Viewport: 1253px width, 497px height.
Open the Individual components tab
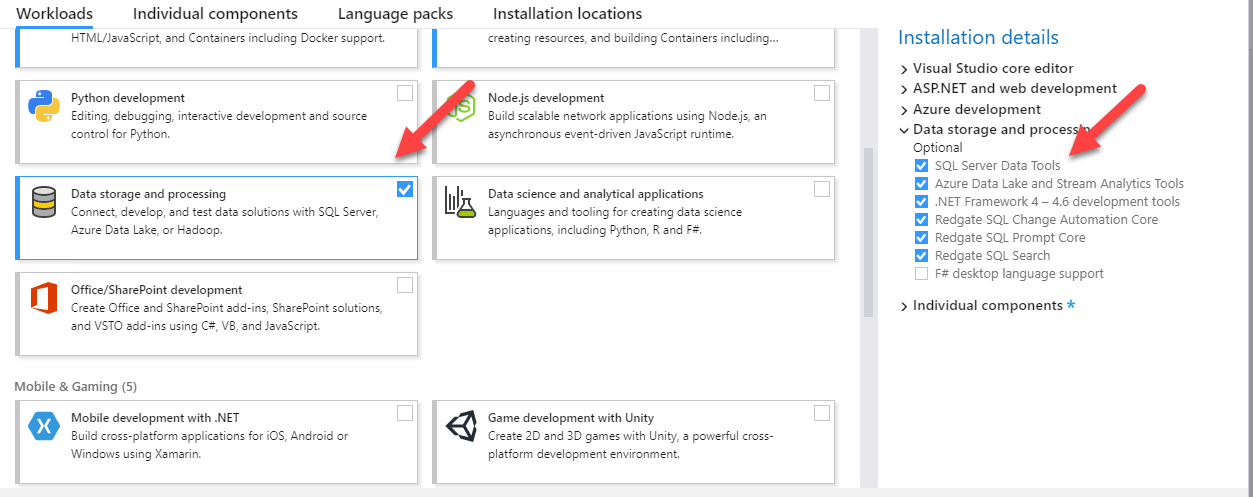click(x=215, y=14)
